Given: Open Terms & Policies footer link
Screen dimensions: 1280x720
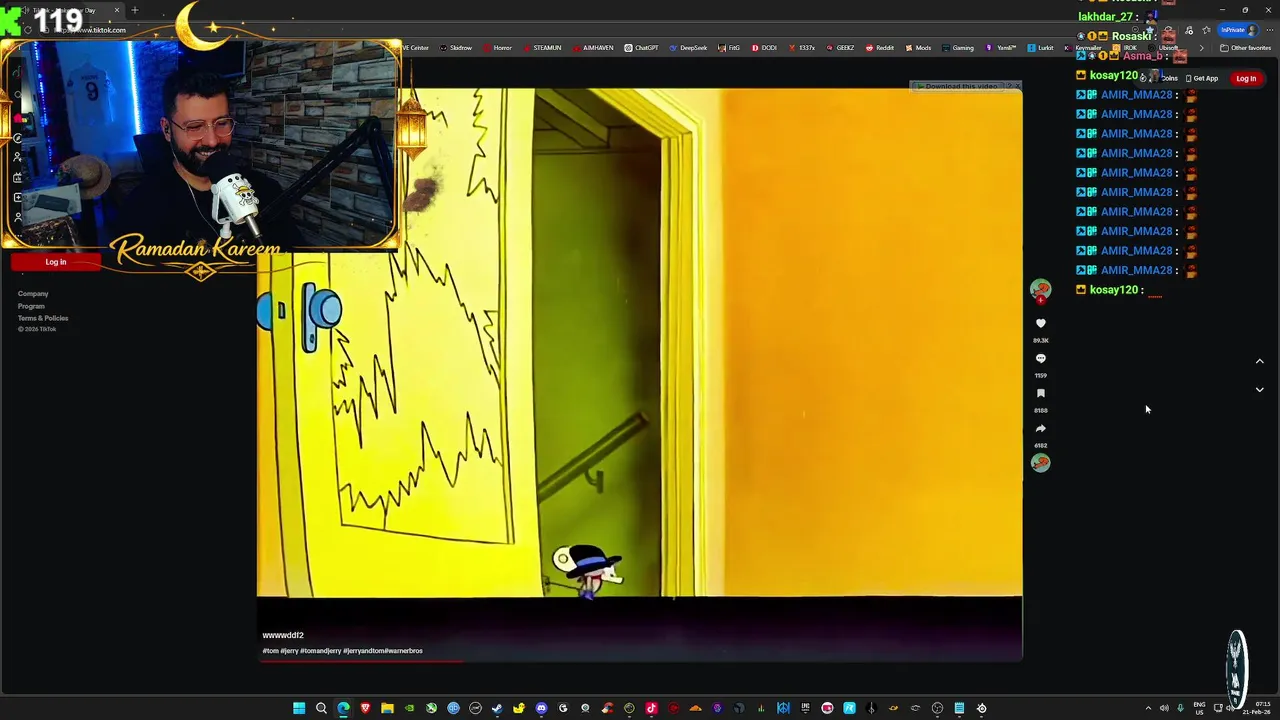Looking at the screenshot, I should (x=43, y=318).
